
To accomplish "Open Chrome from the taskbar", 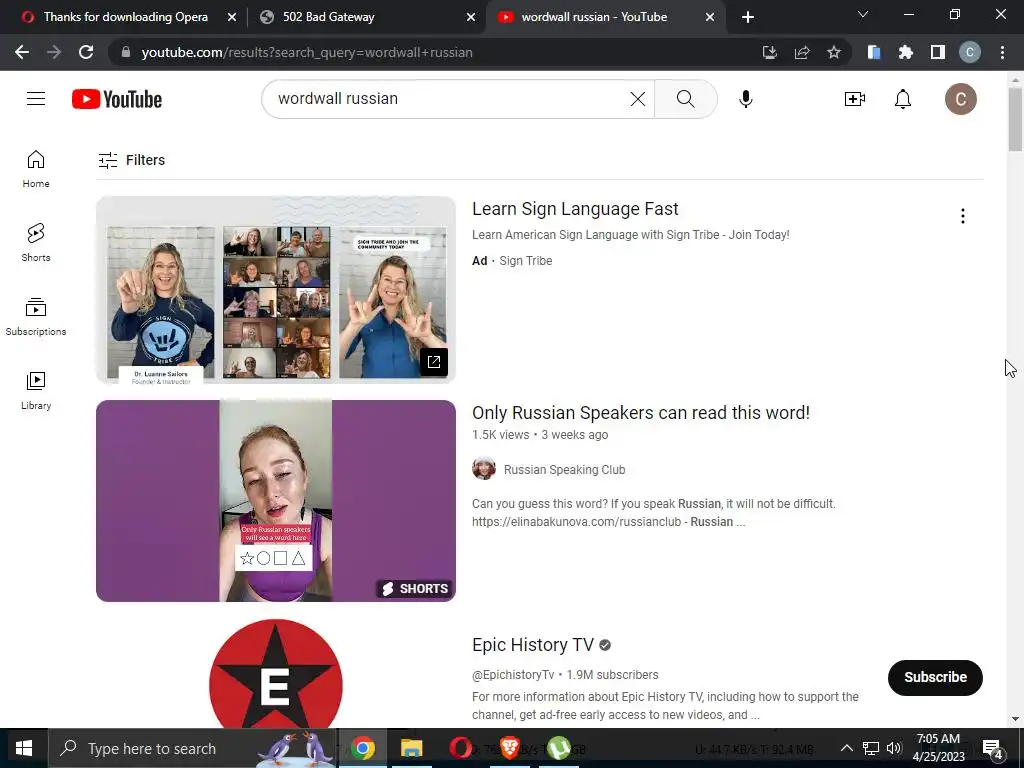I will click(362, 748).
